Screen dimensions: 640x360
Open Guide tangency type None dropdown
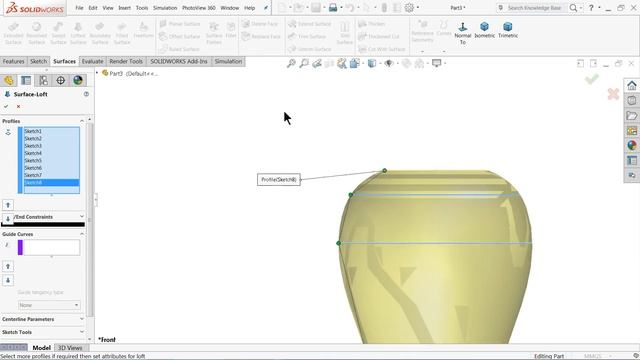(x=49, y=305)
